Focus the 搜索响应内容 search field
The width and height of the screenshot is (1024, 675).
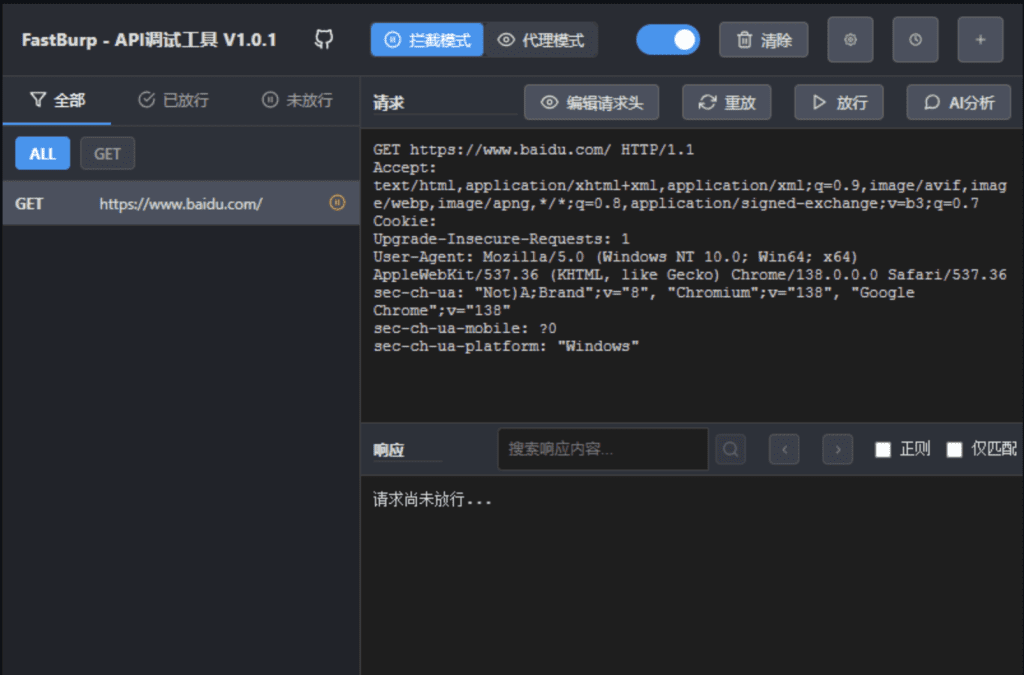pyautogui.click(x=603, y=449)
